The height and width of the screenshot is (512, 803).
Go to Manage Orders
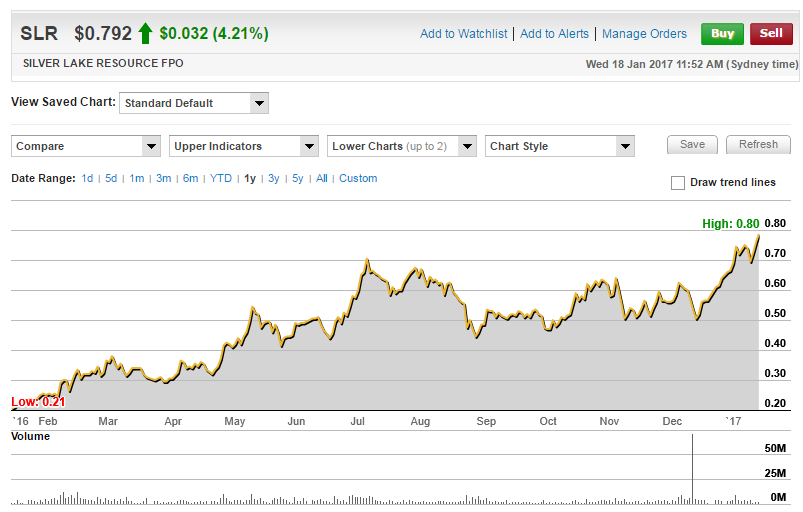644,34
